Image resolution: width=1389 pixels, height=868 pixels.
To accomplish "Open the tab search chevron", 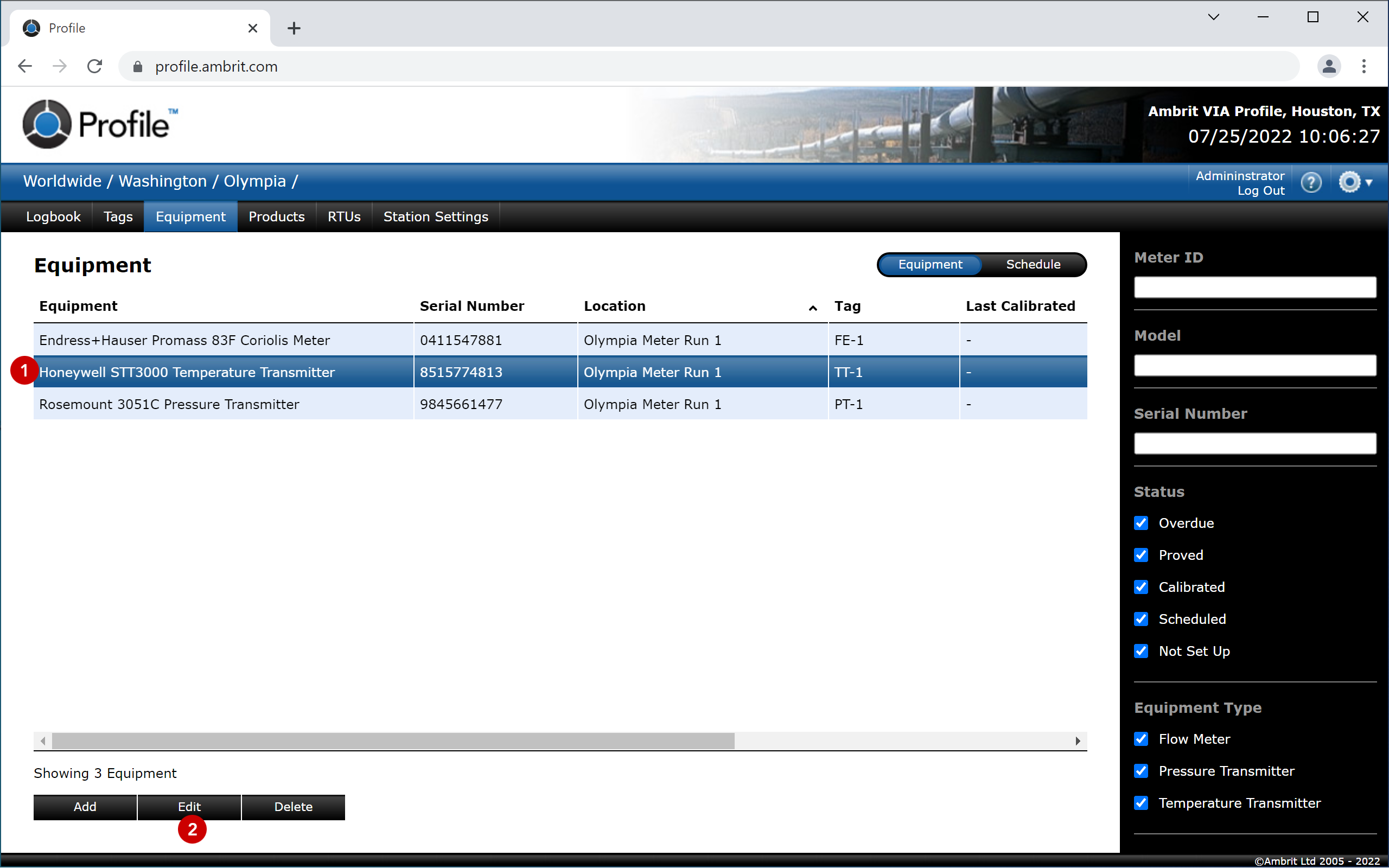I will [x=1213, y=17].
